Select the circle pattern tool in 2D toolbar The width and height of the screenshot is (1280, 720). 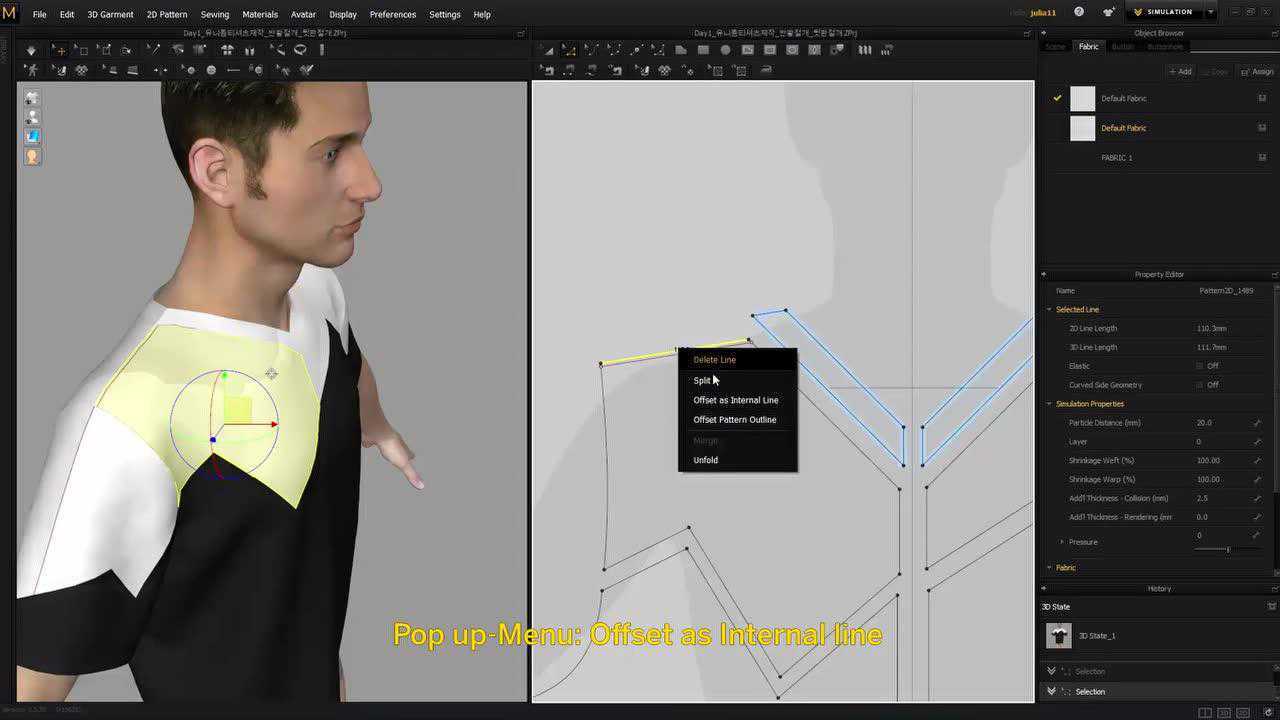tap(725, 50)
